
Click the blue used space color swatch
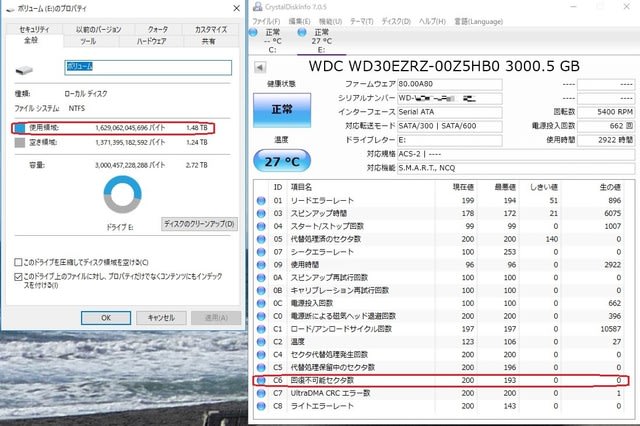tap(20, 128)
